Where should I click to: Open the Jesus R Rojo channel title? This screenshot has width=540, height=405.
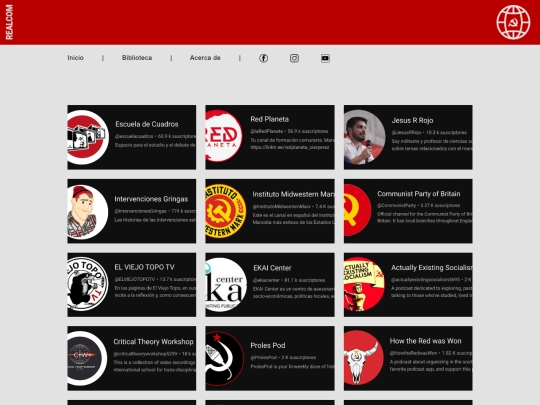(412, 121)
